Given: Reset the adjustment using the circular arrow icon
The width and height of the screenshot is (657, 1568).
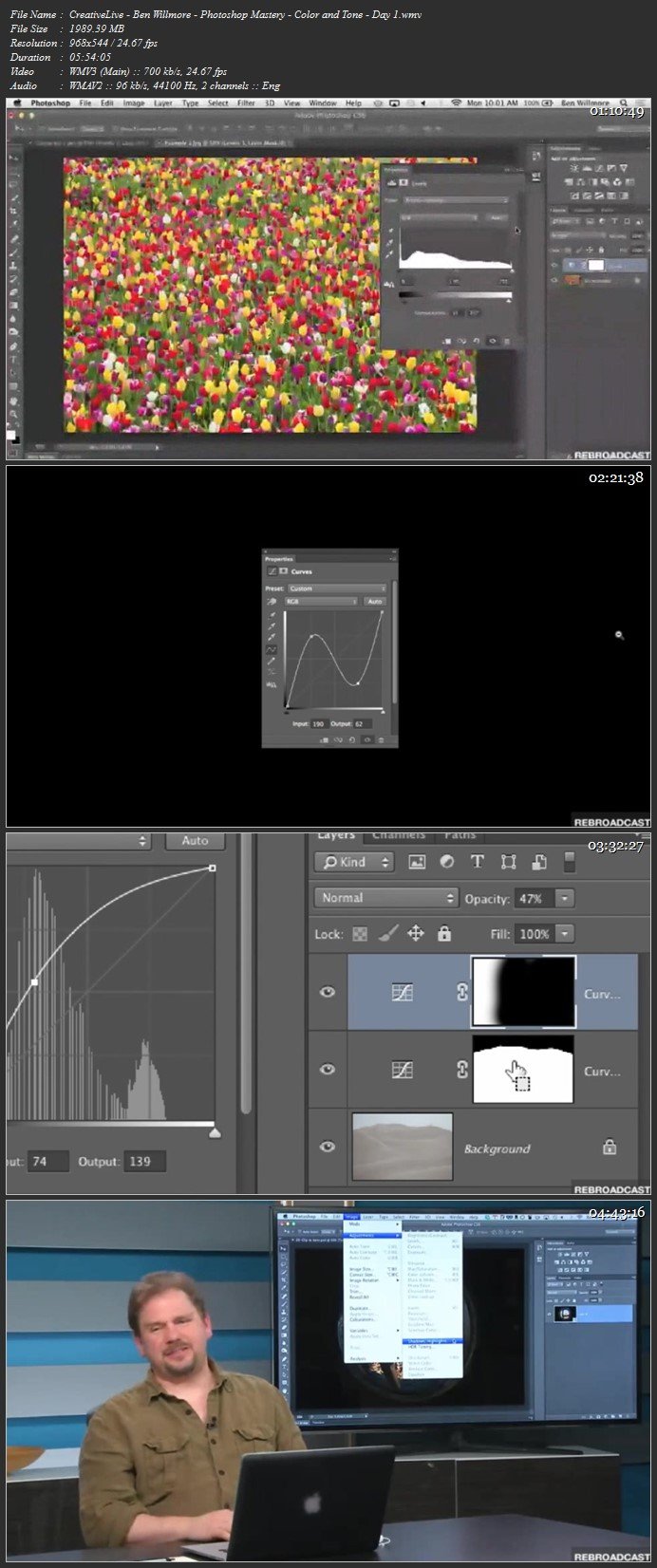Looking at the screenshot, I should pos(352,740).
